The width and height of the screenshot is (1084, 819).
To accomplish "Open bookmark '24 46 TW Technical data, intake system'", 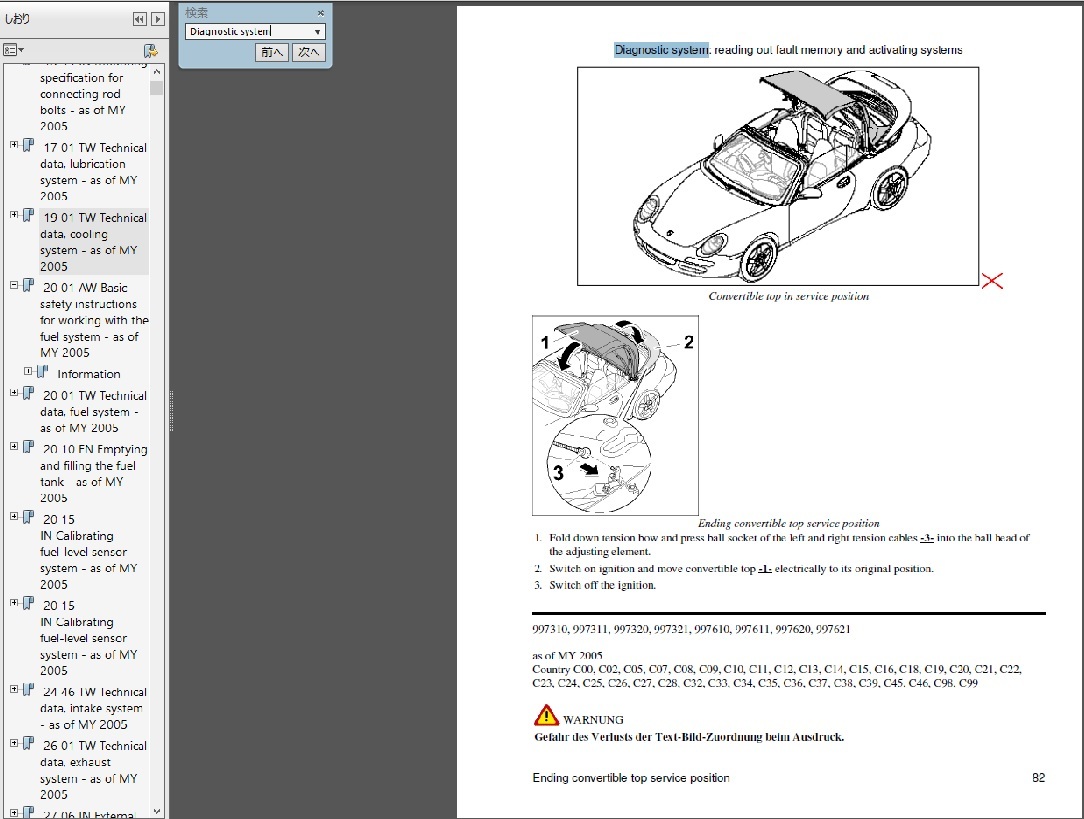I will (x=93, y=708).
